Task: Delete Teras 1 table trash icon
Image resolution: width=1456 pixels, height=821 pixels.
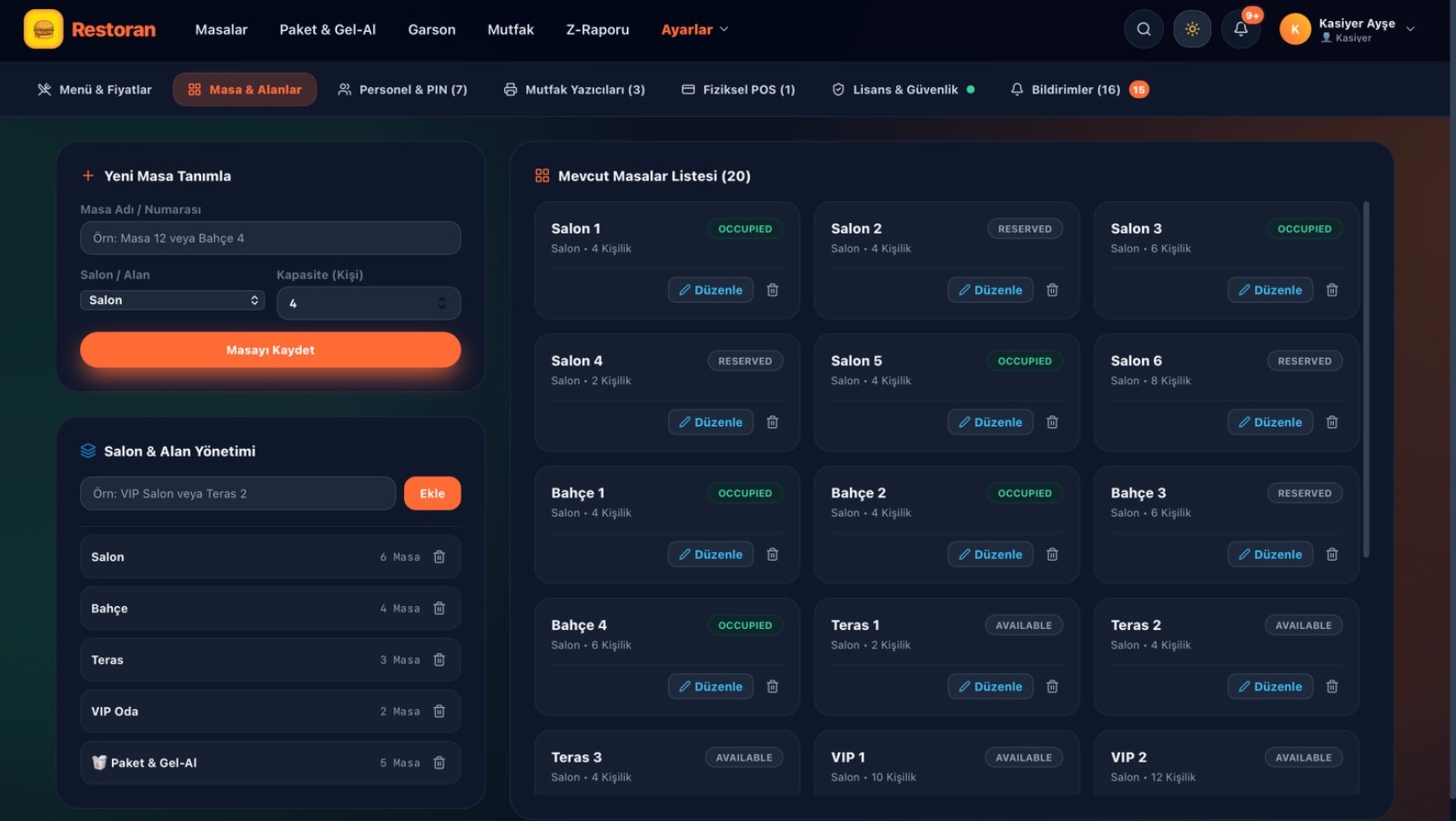Action: coord(1052,686)
